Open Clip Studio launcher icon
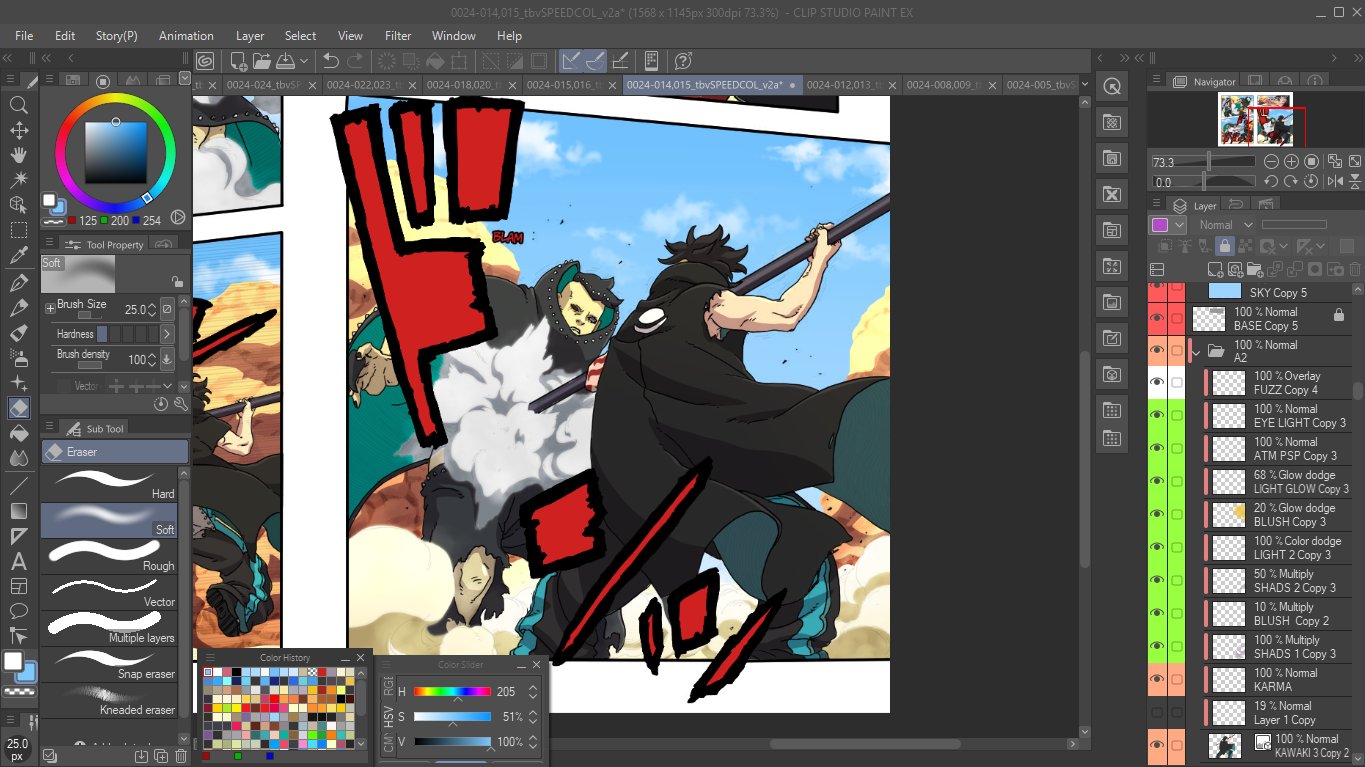This screenshot has height=767, width=1365. pos(205,61)
